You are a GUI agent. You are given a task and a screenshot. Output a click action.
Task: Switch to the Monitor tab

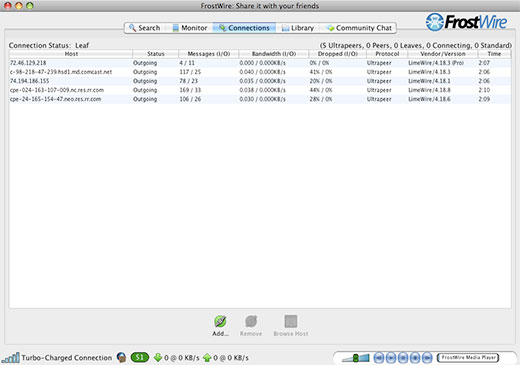click(190, 28)
